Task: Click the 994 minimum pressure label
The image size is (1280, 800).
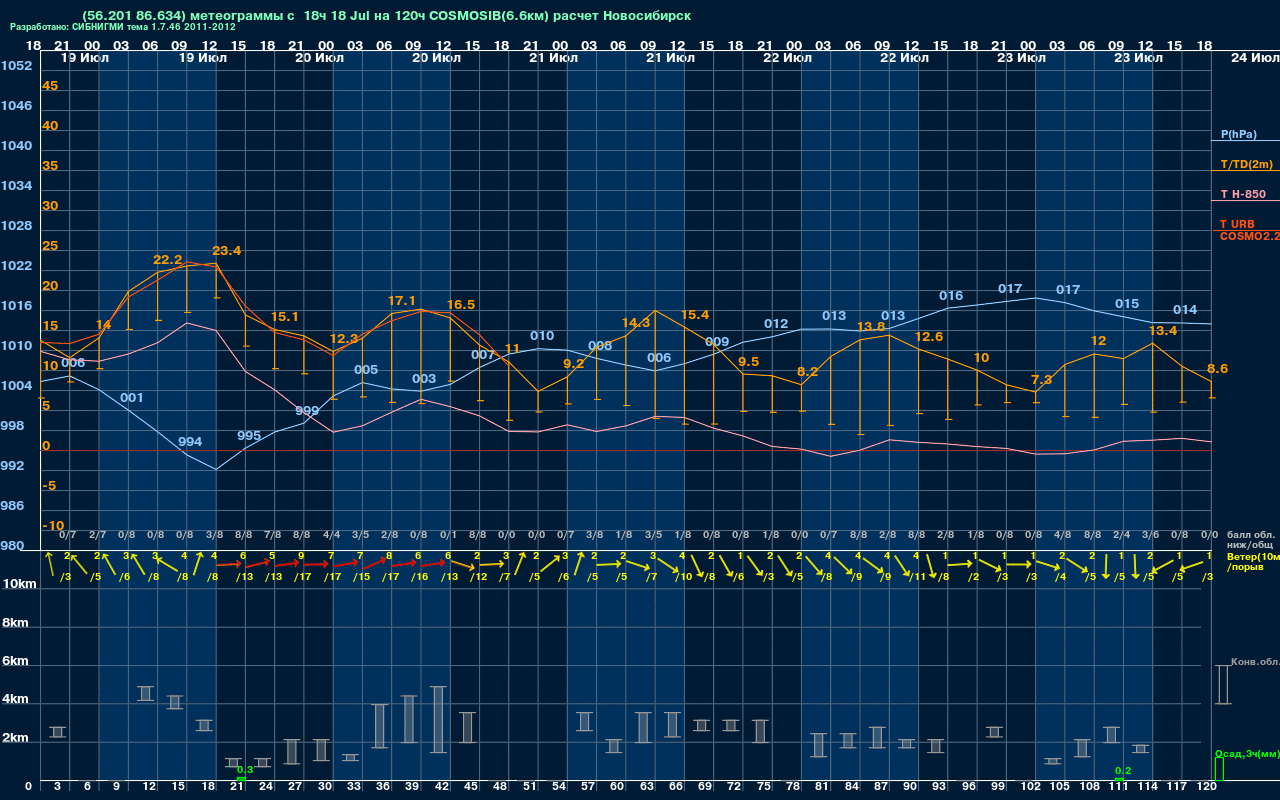Action: [x=190, y=442]
